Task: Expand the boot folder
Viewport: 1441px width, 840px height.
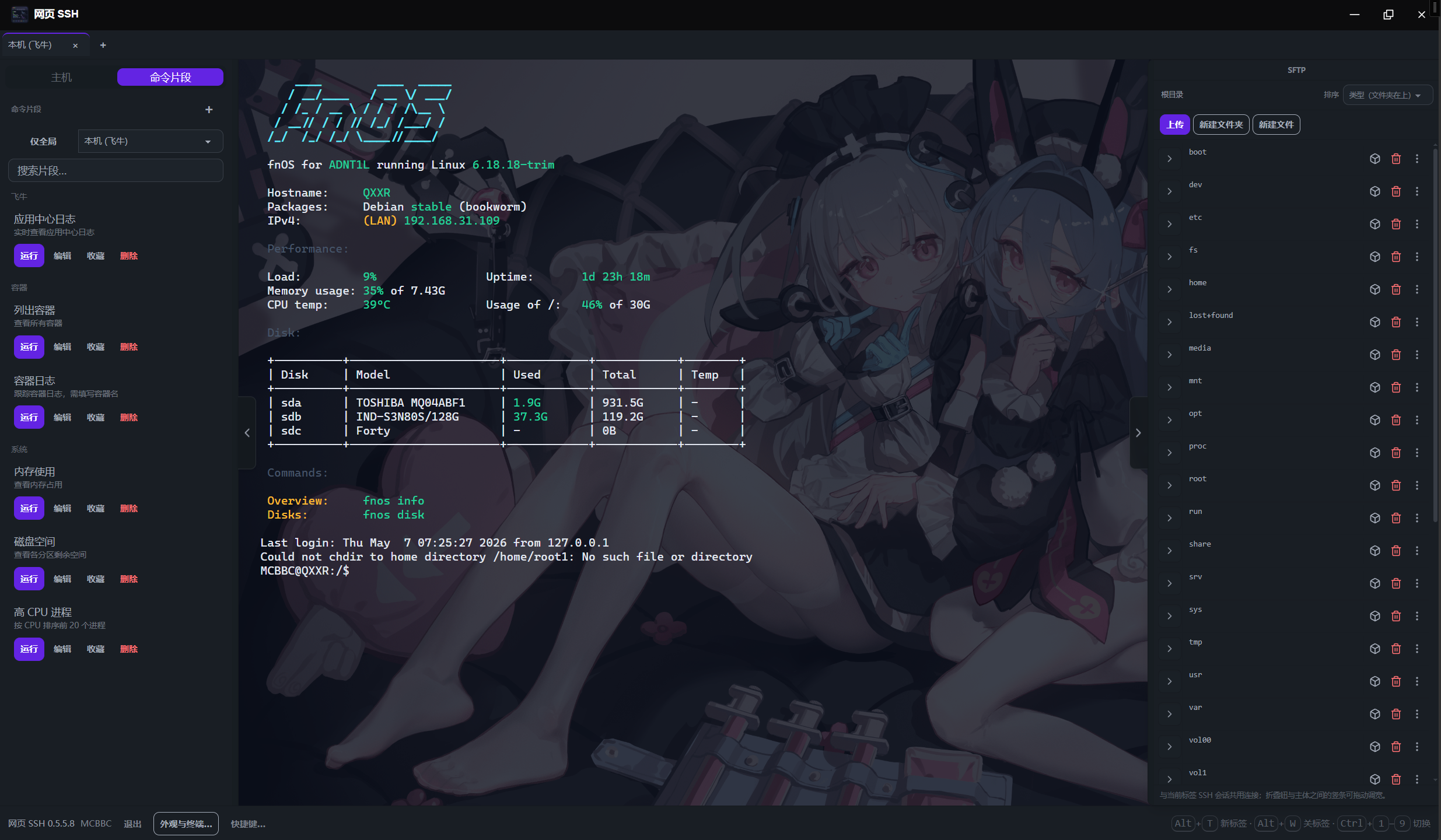Action: (x=1169, y=159)
